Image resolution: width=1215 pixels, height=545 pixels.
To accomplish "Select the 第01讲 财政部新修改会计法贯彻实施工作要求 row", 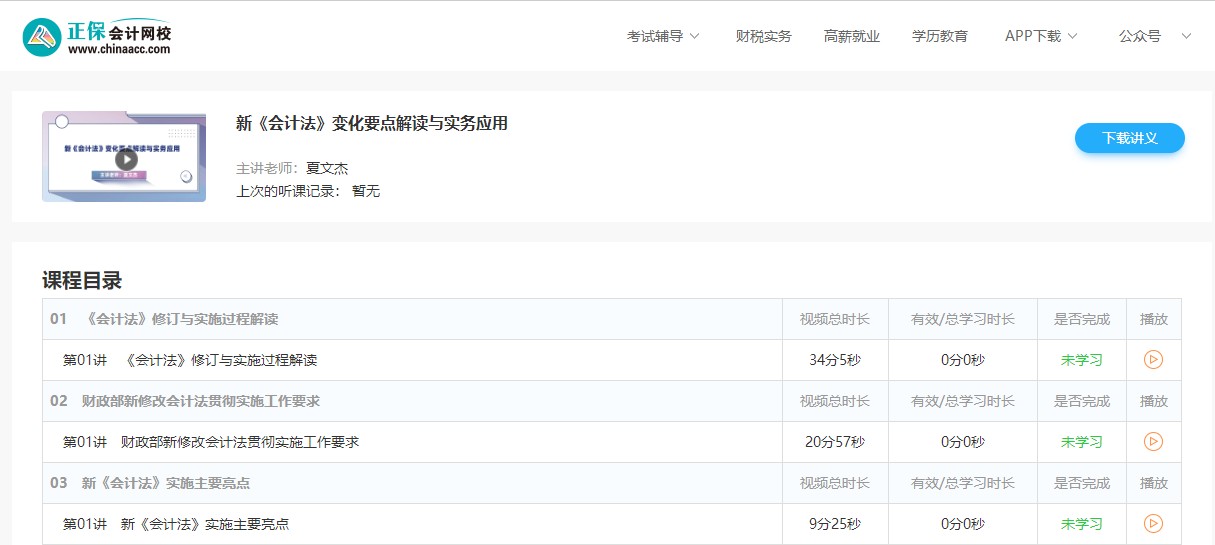I will click(x=210, y=442).
